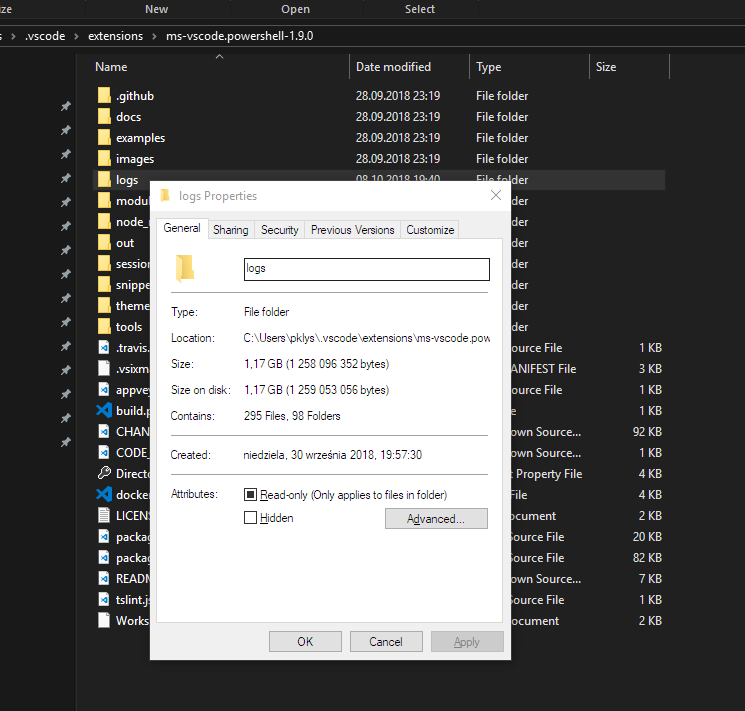This screenshot has width=745, height=711.
Task: Open the Previous Versions tab
Action: coord(353,230)
